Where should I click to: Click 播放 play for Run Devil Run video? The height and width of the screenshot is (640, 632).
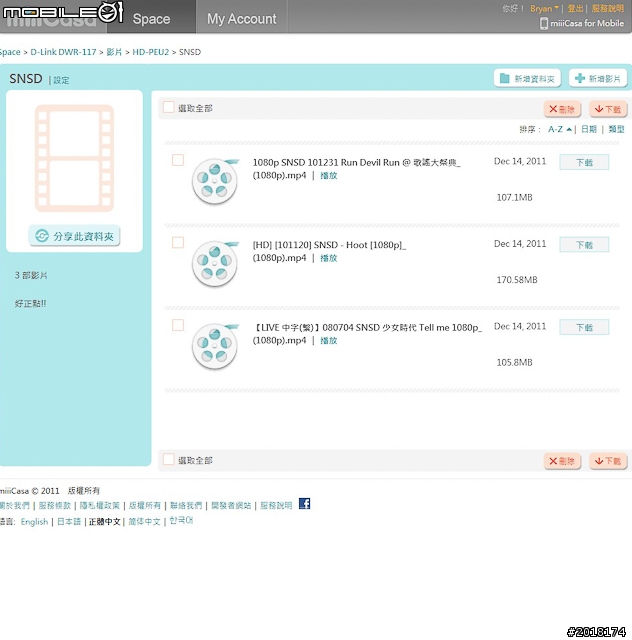pyautogui.click(x=329, y=176)
